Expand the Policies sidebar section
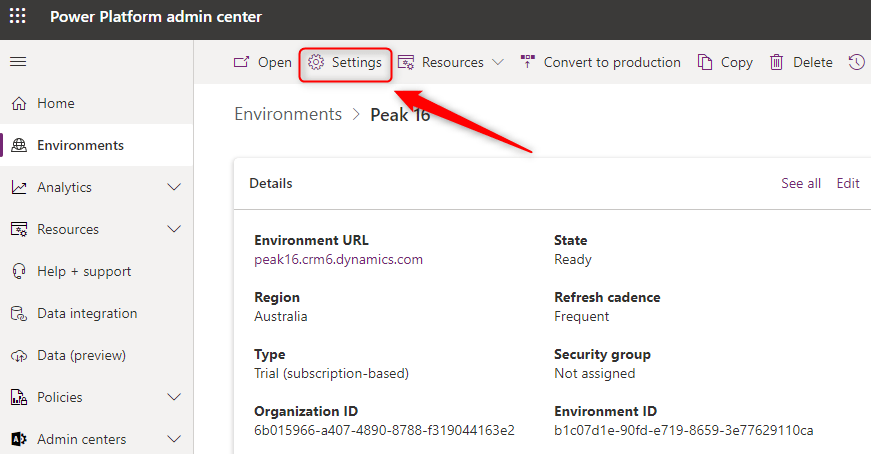 click(x=174, y=398)
